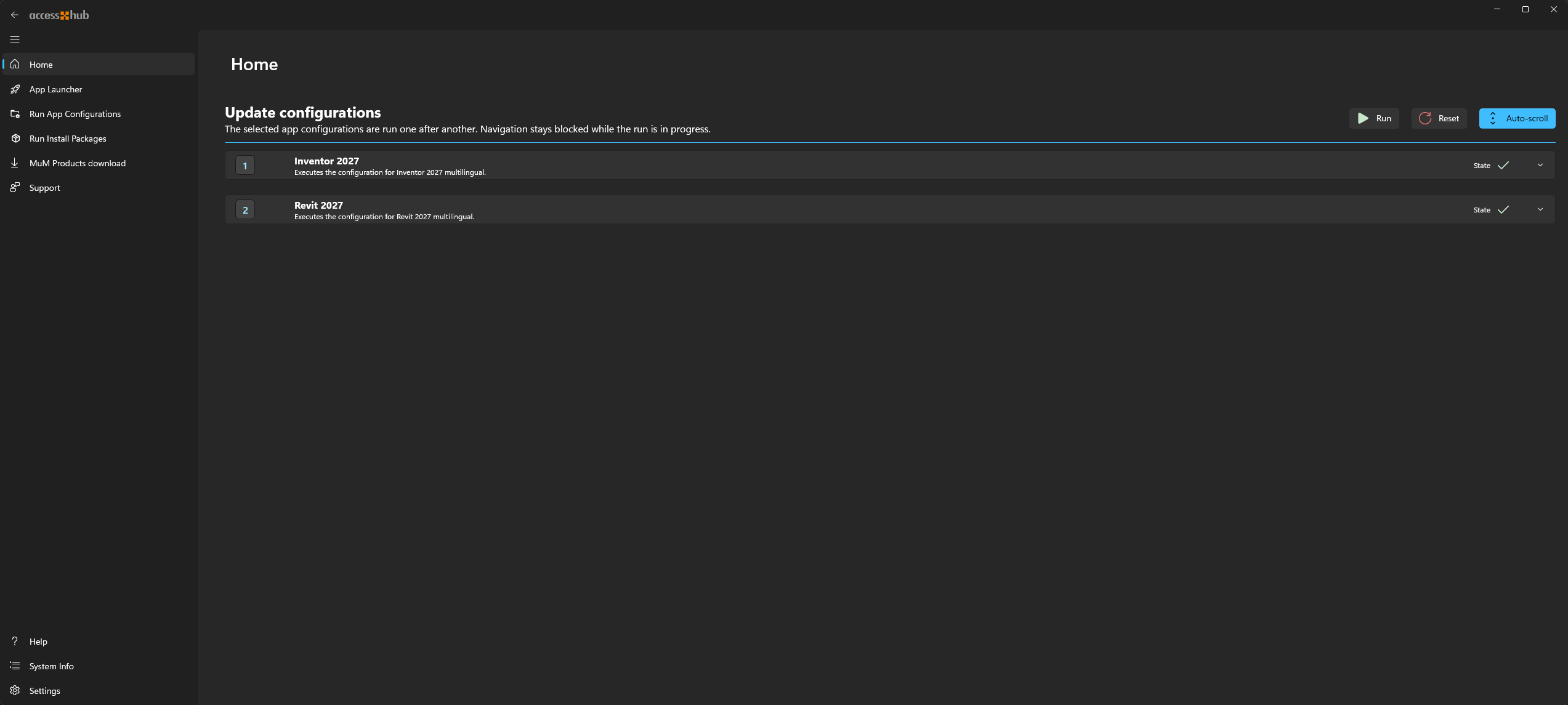Toggle the hamburger navigation menu
The height and width of the screenshot is (705, 1568).
tap(15, 39)
